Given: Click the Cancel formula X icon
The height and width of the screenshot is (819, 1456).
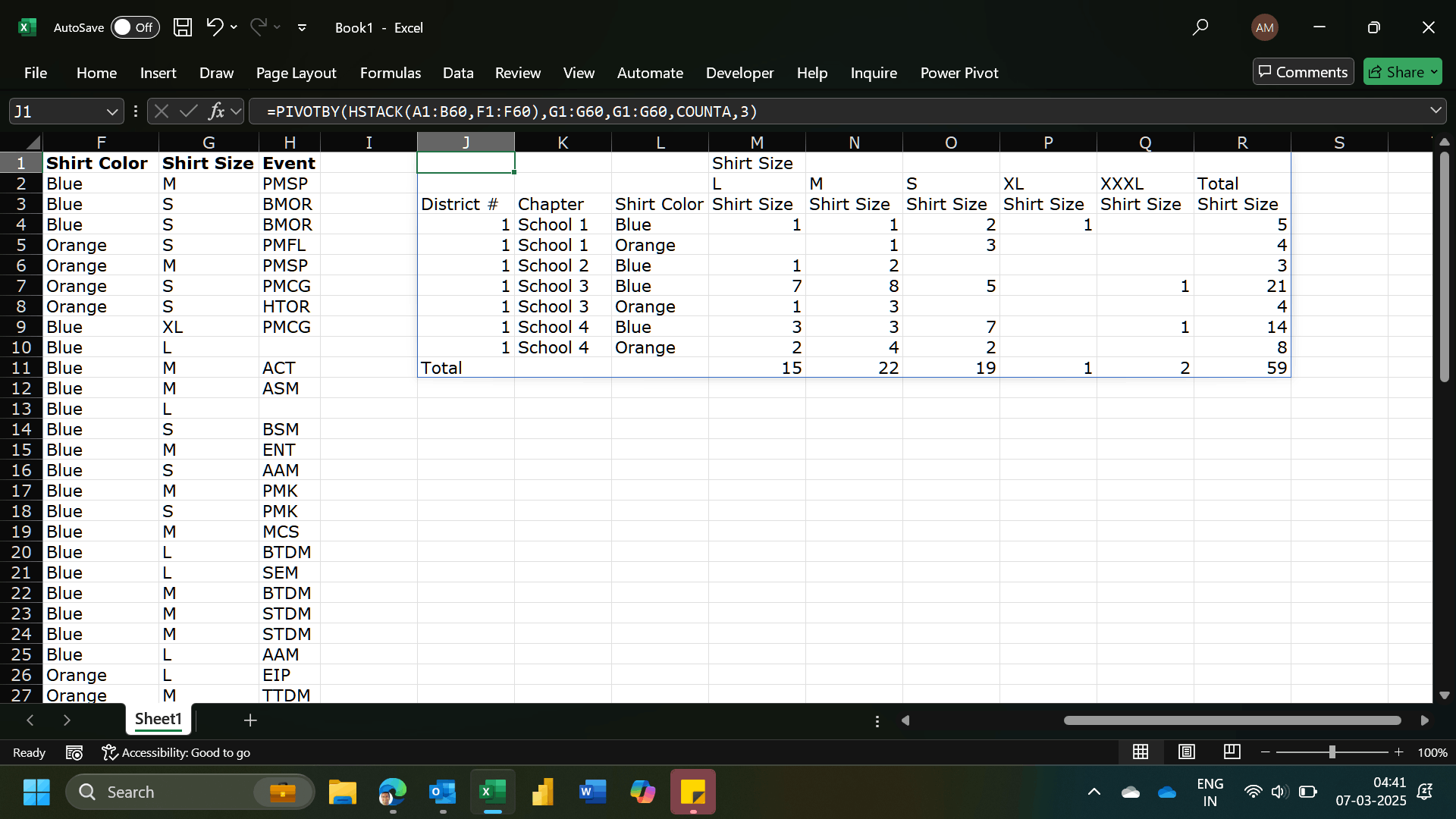Looking at the screenshot, I should tap(162, 111).
